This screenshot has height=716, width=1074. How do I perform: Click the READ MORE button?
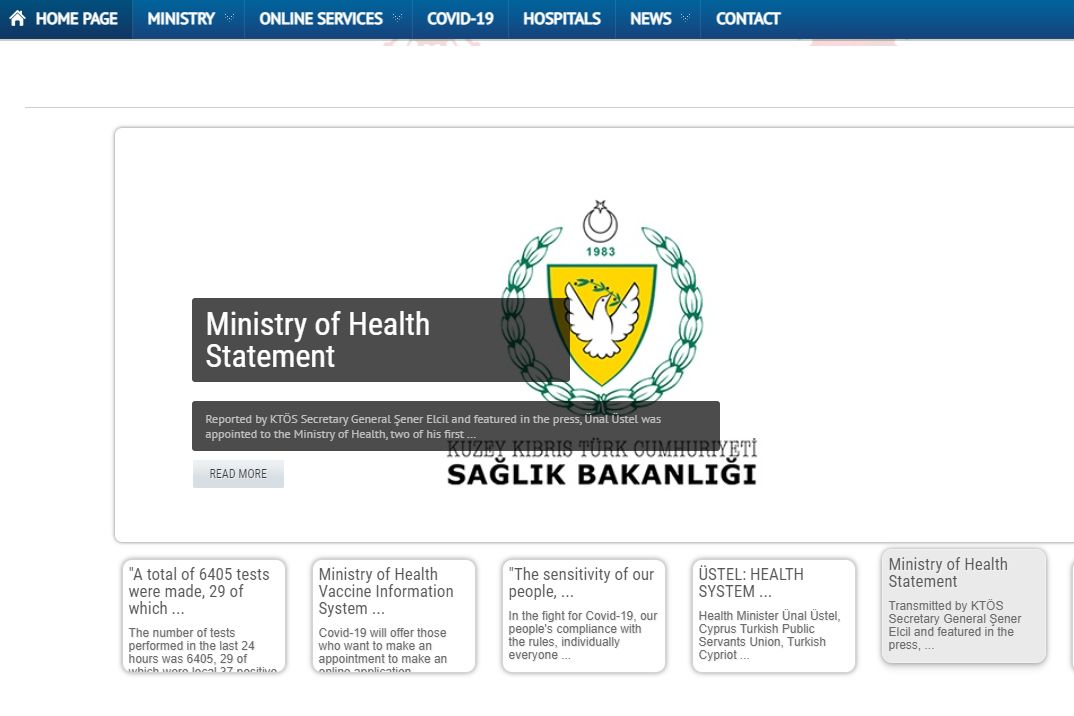(x=238, y=474)
